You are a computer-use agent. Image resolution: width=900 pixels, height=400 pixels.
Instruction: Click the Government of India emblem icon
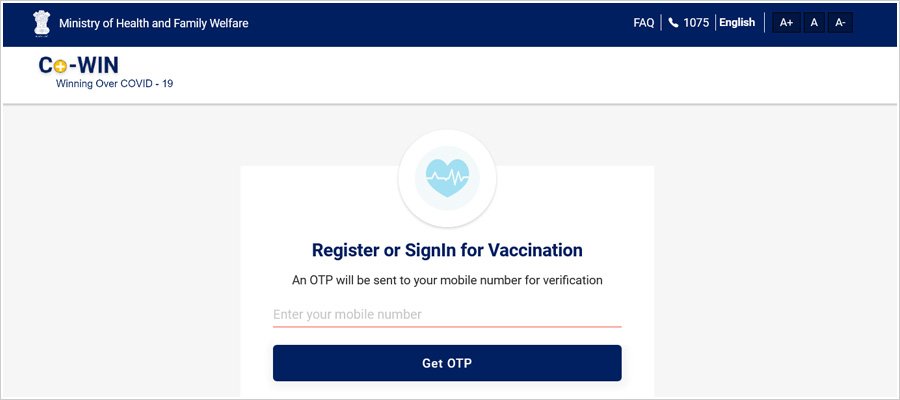[42, 24]
